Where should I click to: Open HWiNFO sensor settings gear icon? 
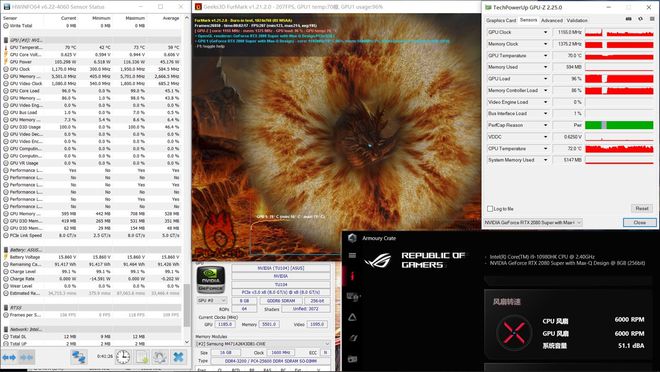pyautogui.click(x=160, y=357)
